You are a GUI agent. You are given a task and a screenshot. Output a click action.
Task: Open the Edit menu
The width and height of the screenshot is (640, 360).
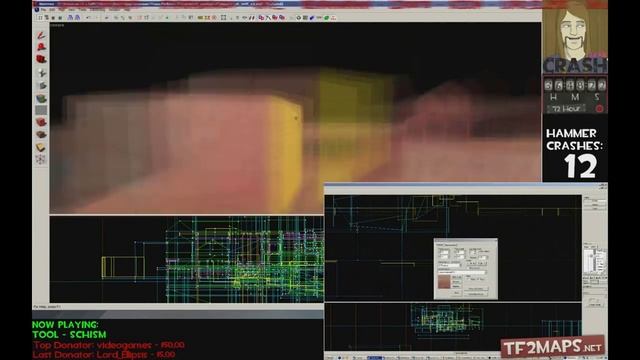[x=52, y=9]
